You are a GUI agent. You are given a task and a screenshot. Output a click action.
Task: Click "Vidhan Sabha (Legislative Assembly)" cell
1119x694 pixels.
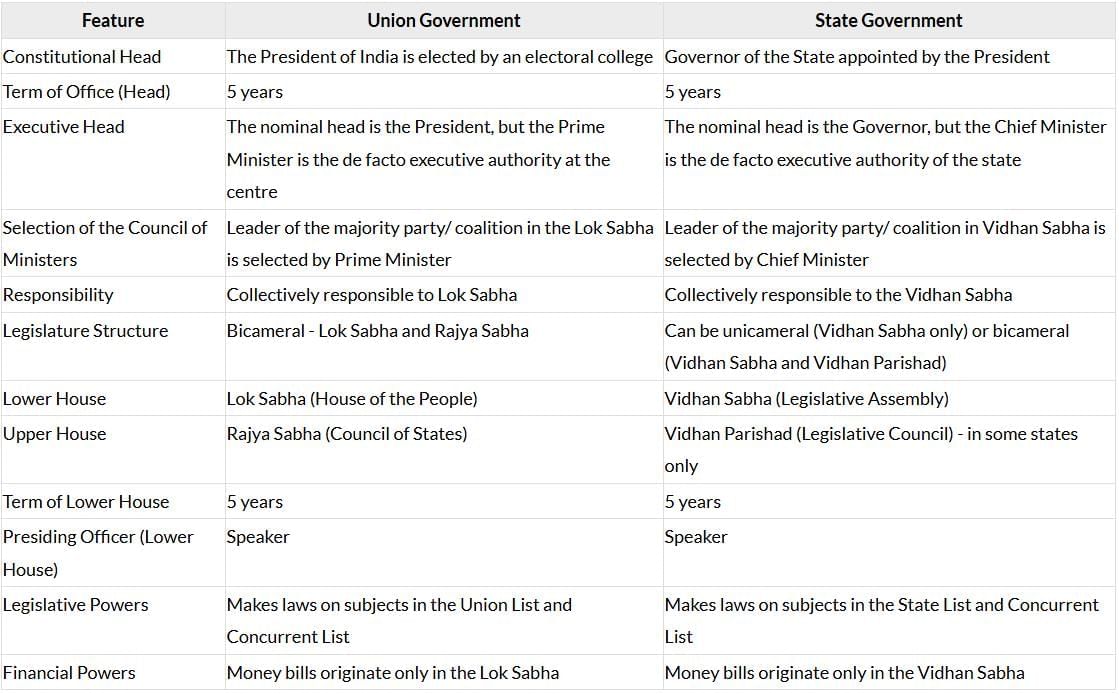pos(806,399)
